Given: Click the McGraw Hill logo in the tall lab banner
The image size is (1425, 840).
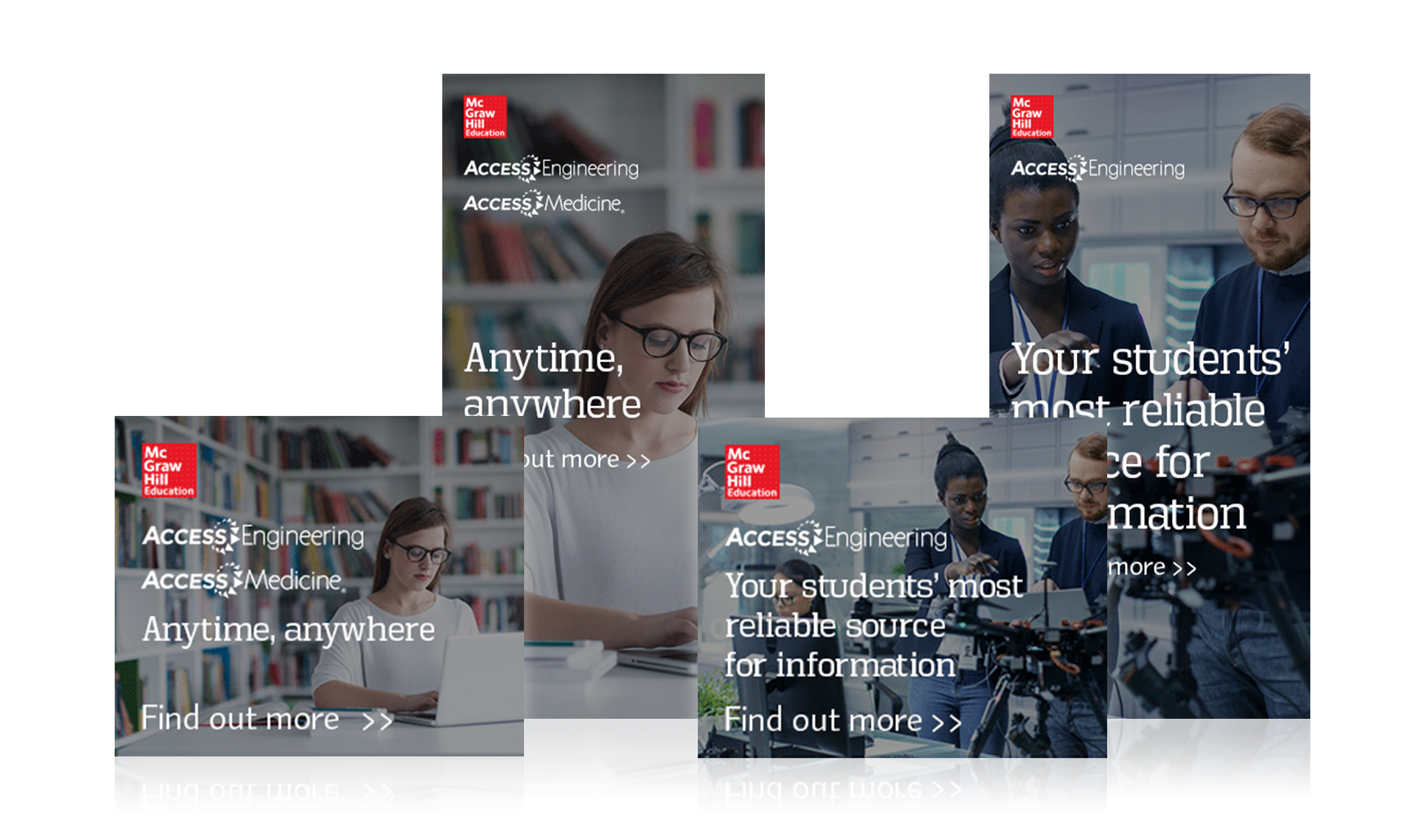Looking at the screenshot, I should 1031,117.
